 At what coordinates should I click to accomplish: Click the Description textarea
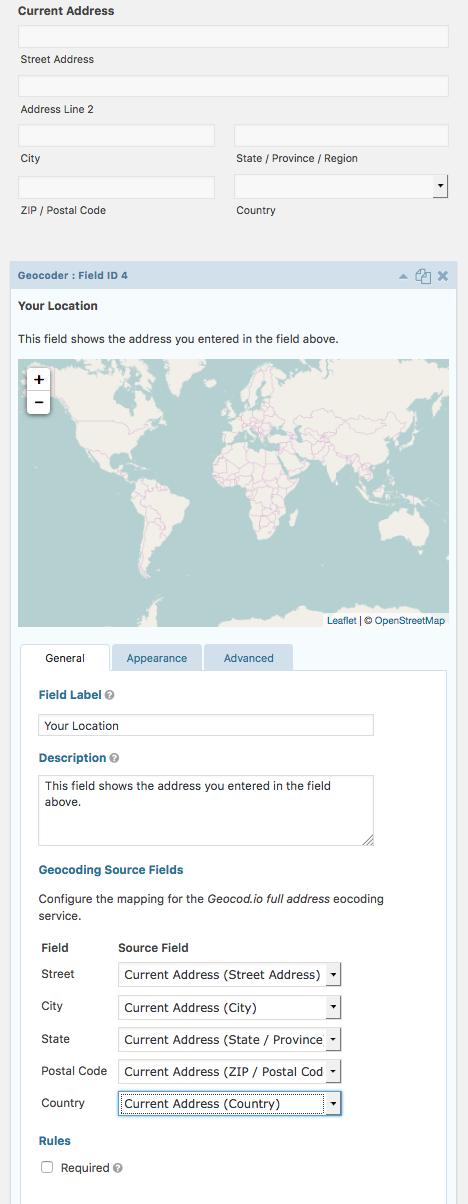[x=206, y=810]
